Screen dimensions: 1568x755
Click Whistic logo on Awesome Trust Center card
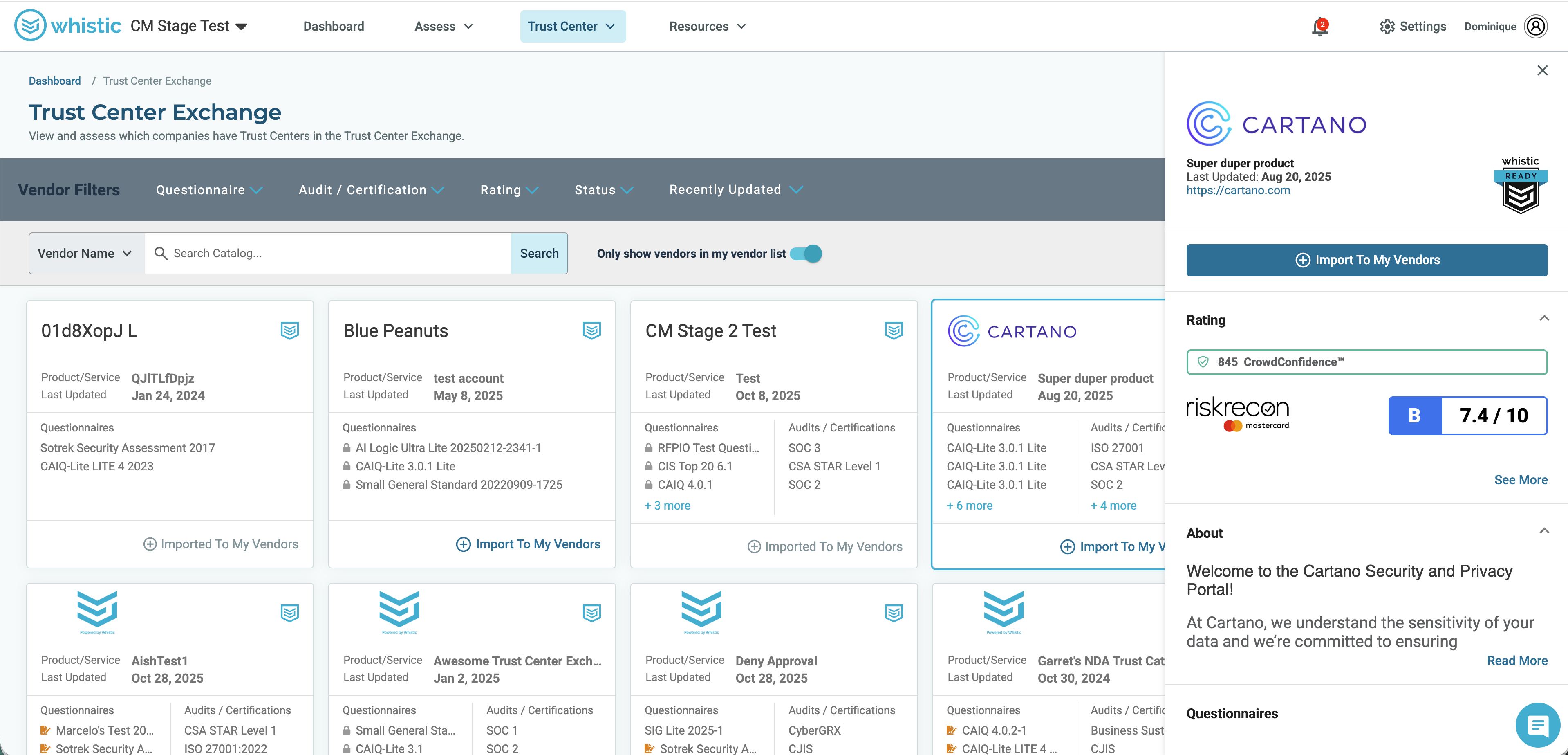click(399, 612)
